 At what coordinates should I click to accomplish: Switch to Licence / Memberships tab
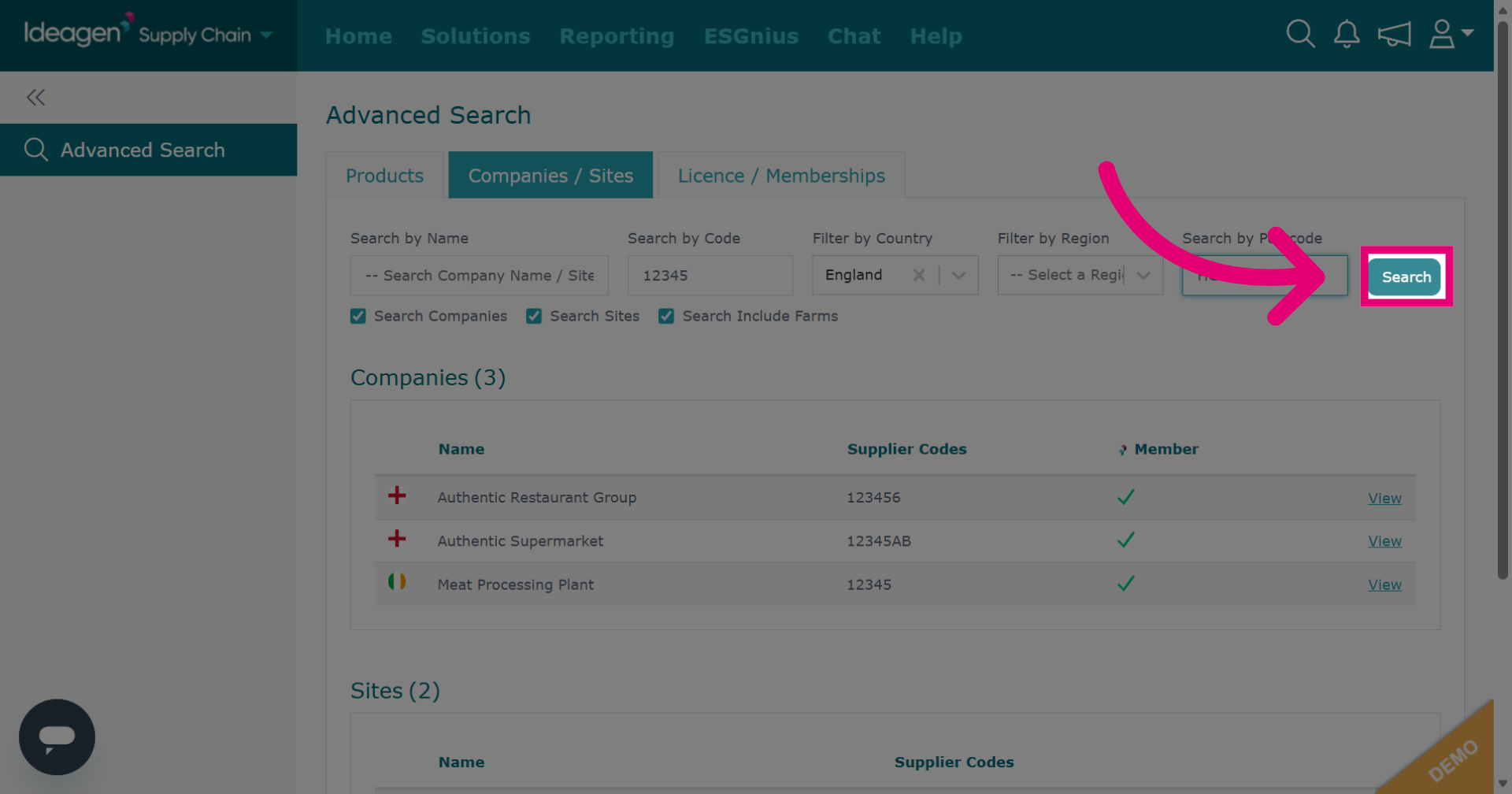coord(781,175)
